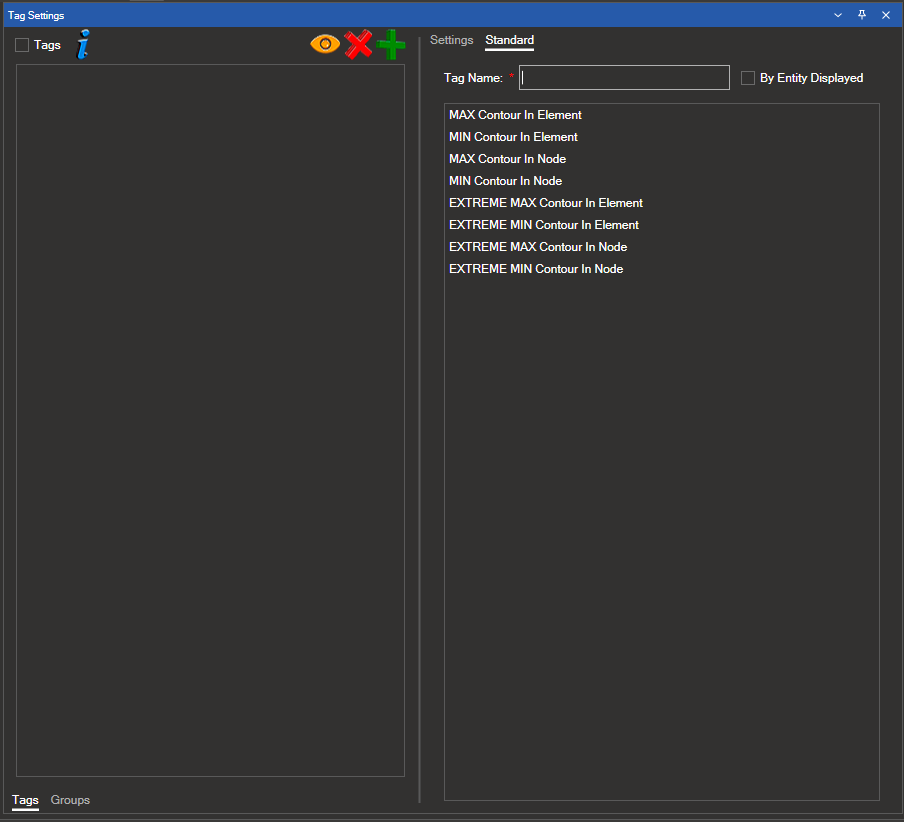The width and height of the screenshot is (904, 822).
Task: Open the panel options dropdown arrow
Action: [x=838, y=15]
